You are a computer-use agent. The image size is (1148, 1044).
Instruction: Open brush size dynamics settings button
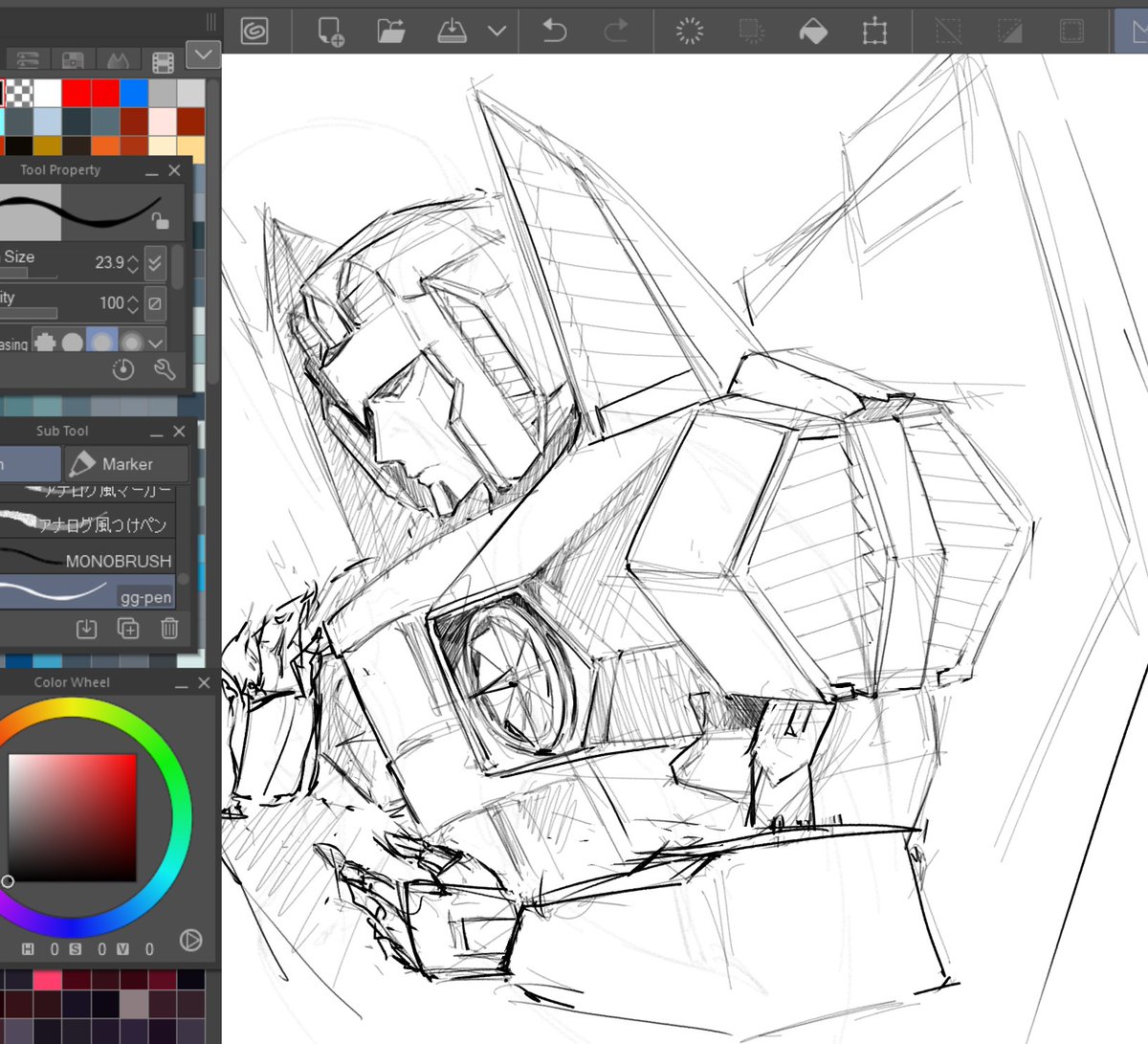tap(155, 263)
